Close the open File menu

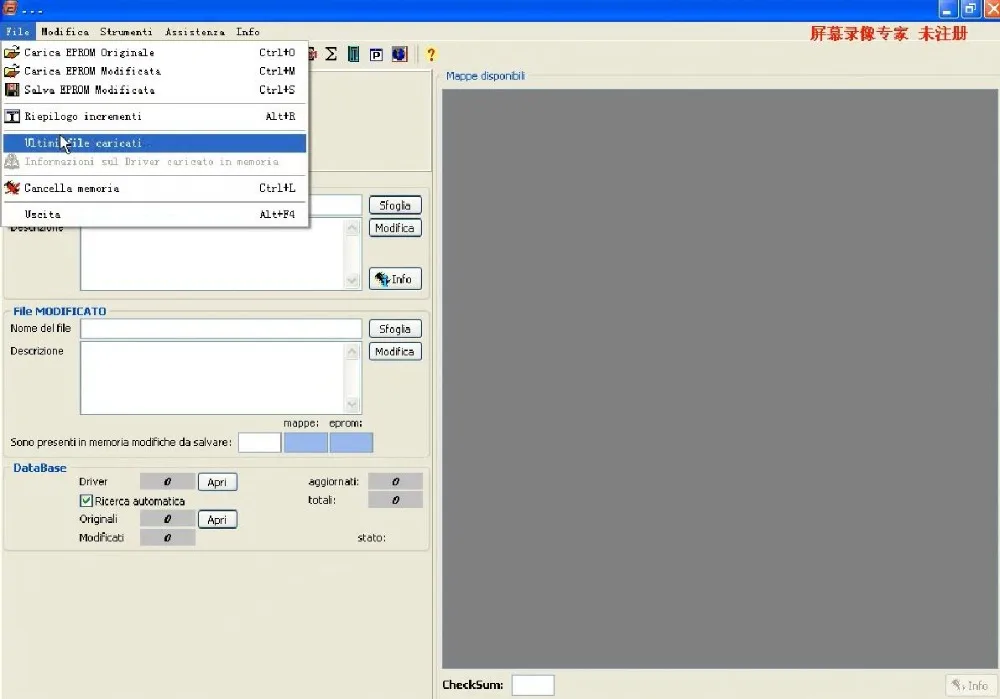coord(17,31)
